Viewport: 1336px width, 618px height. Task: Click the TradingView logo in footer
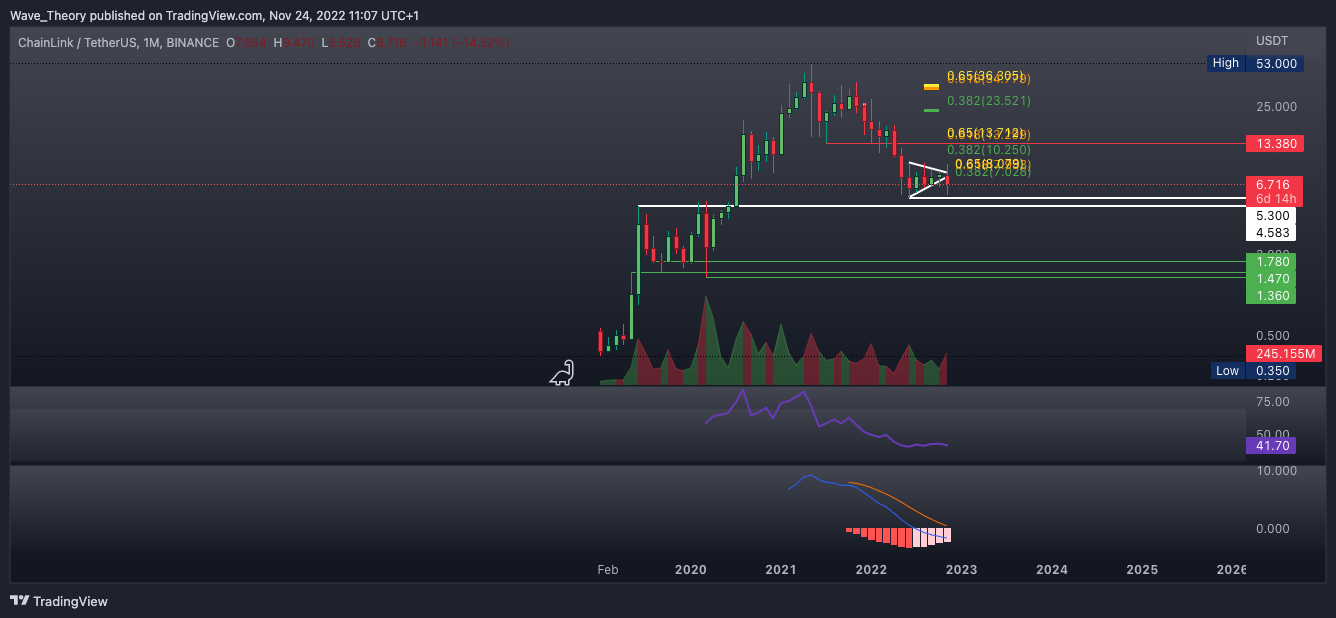[59, 601]
